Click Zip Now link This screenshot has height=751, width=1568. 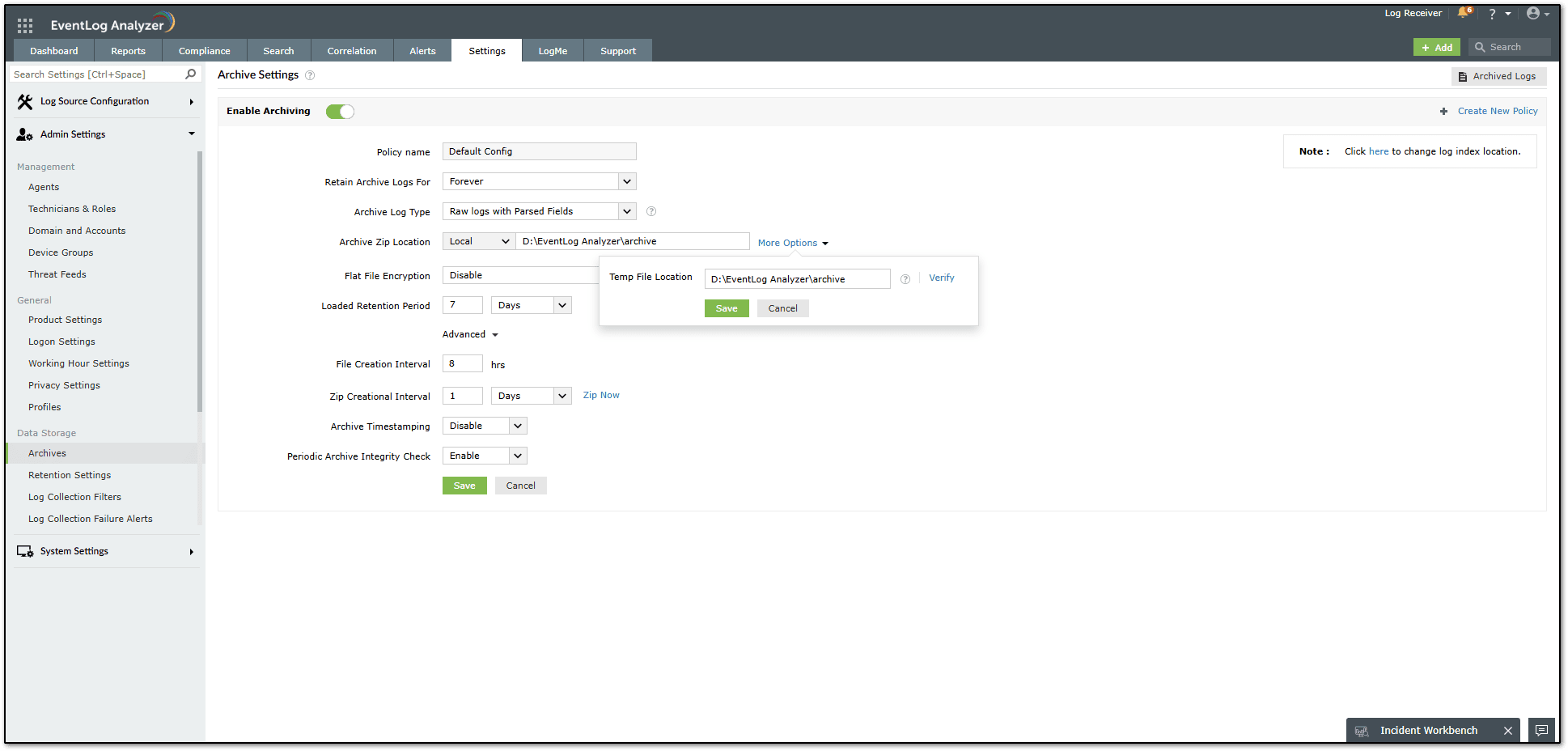coord(601,395)
